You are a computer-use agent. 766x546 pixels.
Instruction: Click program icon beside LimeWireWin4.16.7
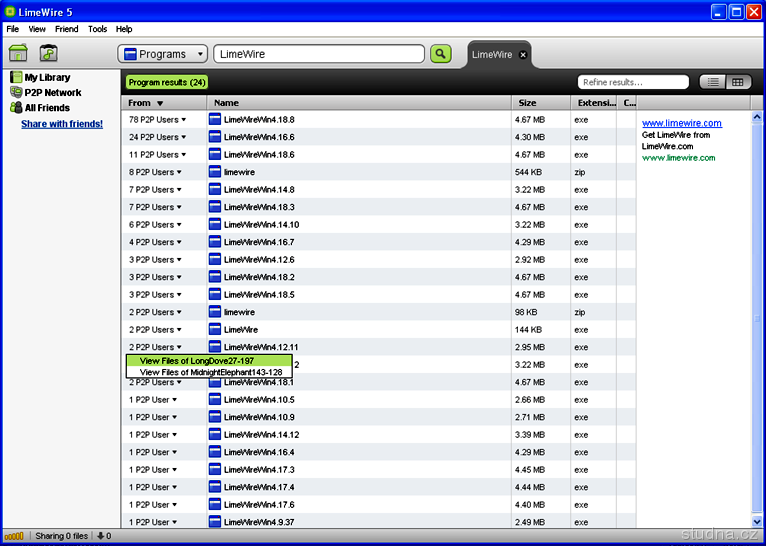coord(215,242)
